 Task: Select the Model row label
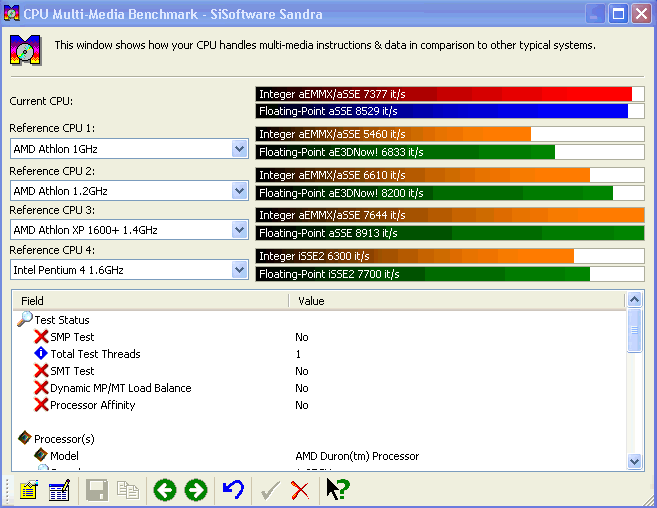coord(64,456)
